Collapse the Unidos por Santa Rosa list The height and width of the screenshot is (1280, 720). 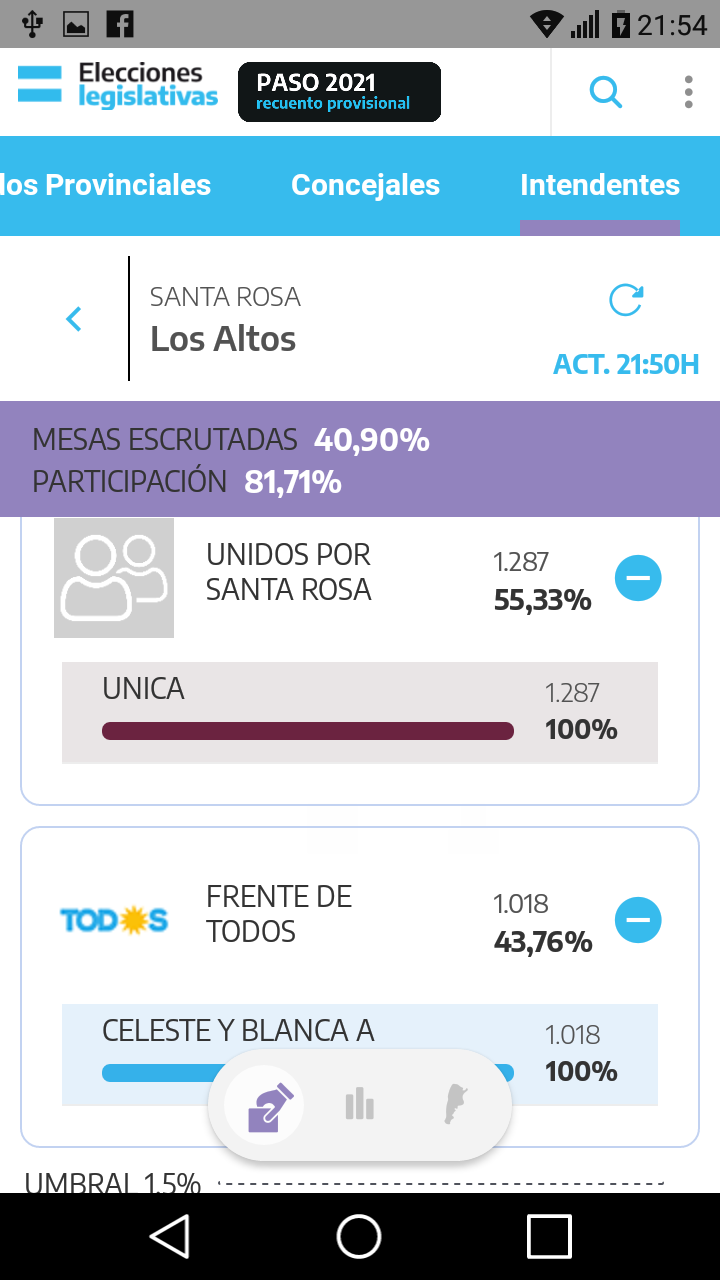coord(638,578)
